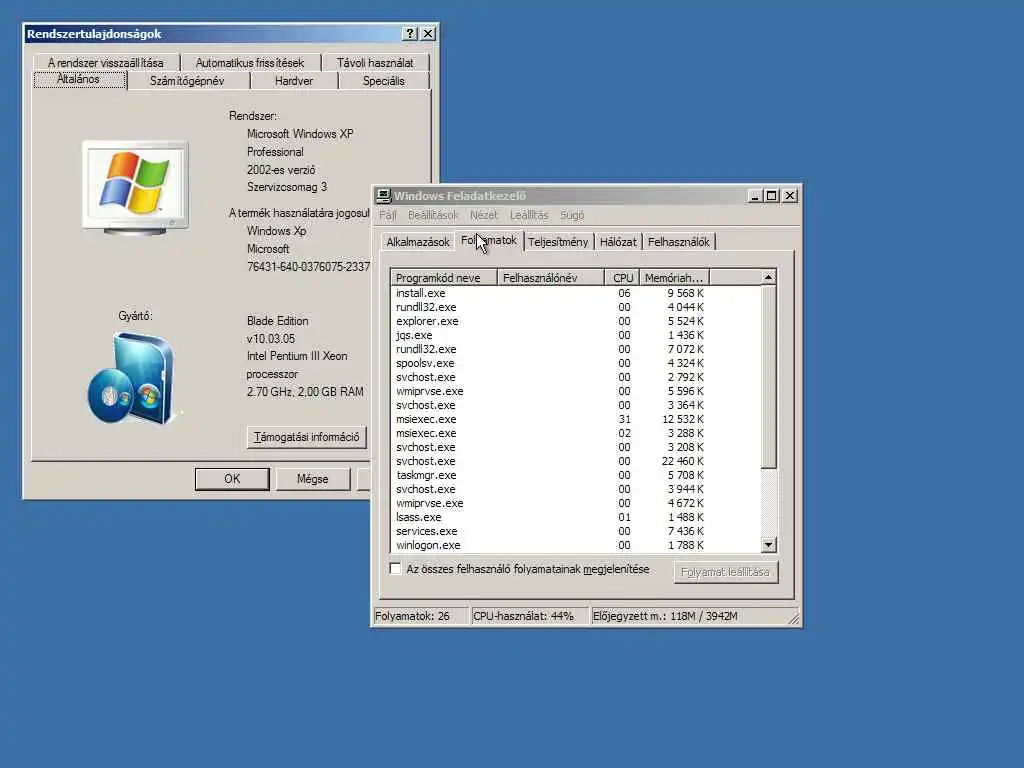Image resolution: width=1024 pixels, height=768 pixels.
Task: Select the spoolsv.exe process row
Action: point(576,363)
